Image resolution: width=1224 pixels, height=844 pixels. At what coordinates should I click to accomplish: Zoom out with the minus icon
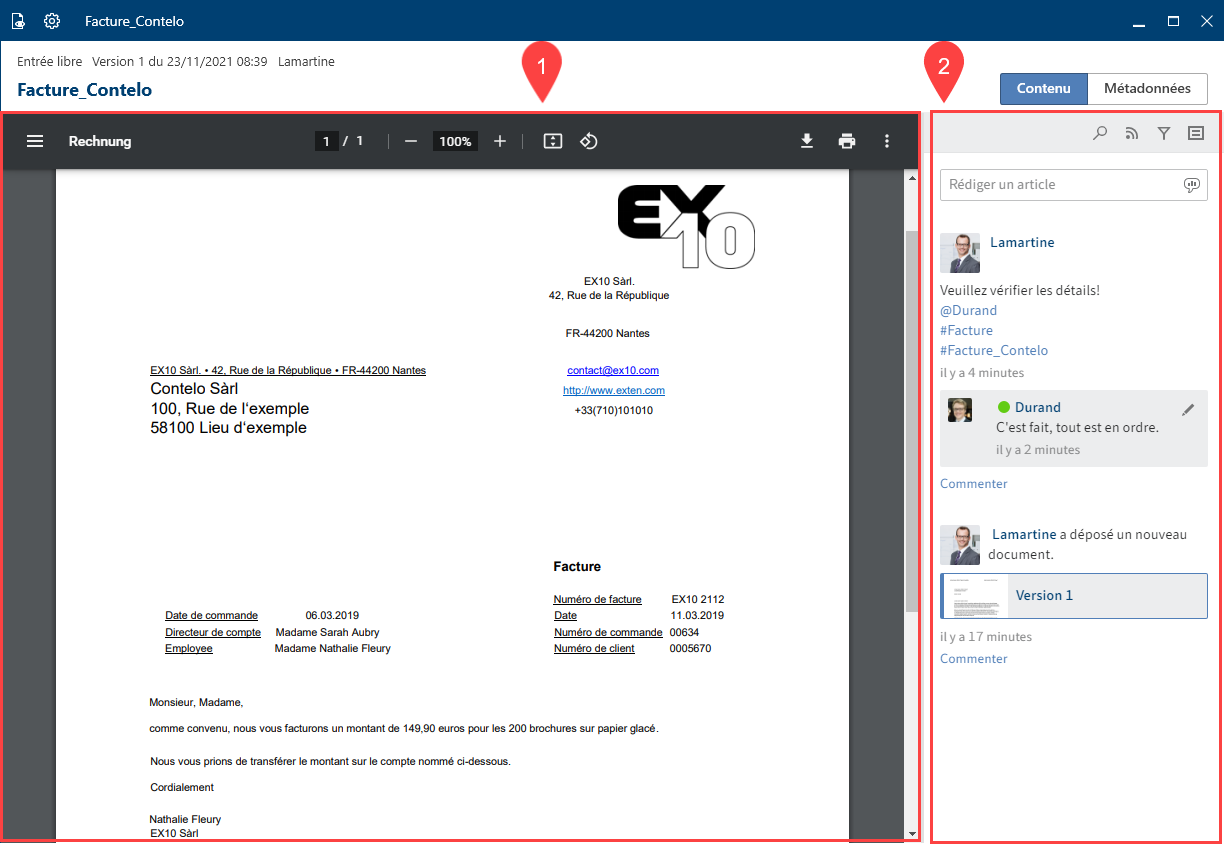coord(410,141)
